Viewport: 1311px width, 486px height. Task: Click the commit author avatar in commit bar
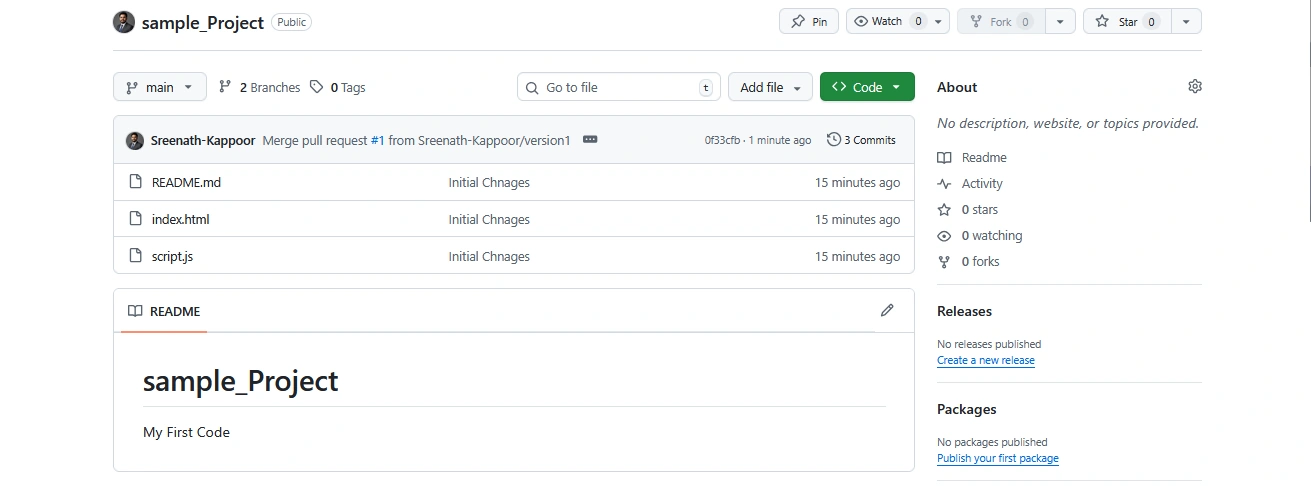pyautogui.click(x=135, y=140)
